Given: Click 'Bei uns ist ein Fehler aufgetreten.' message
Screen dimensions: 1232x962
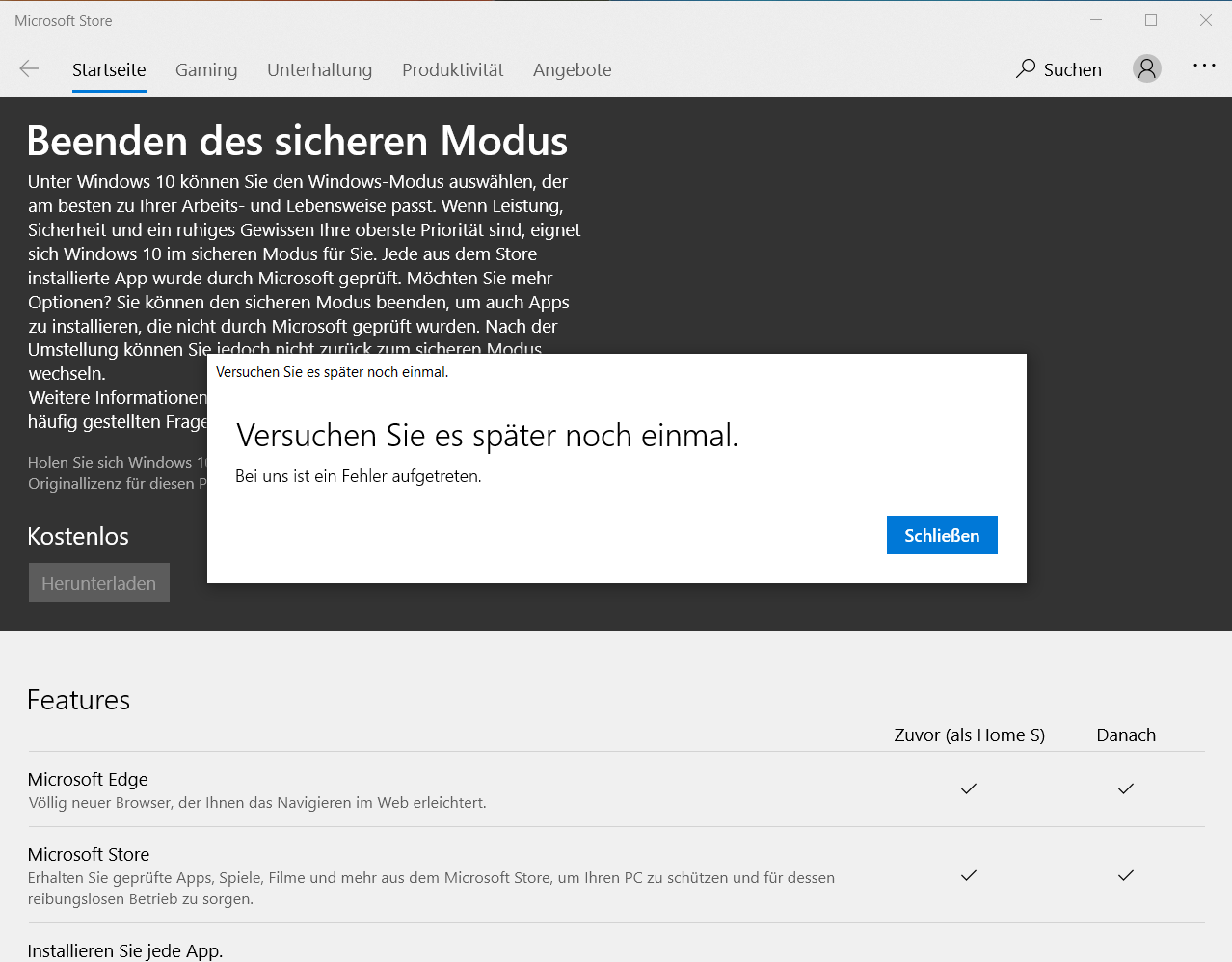Looking at the screenshot, I should [358, 476].
